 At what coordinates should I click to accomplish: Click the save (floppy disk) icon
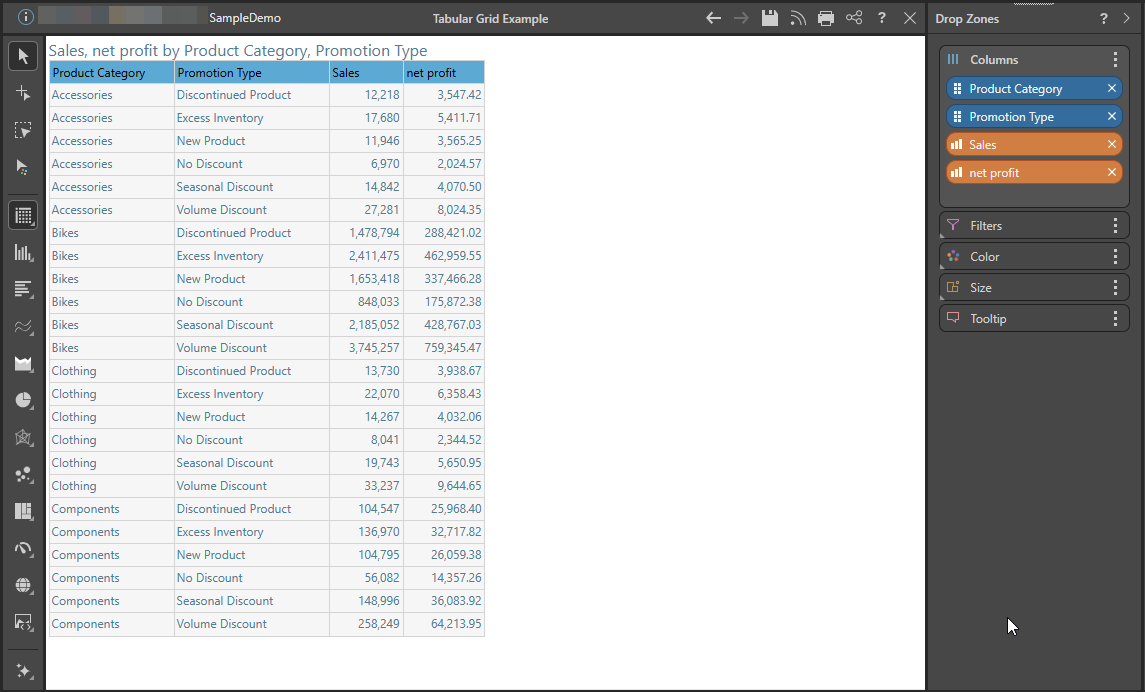[769, 18]
